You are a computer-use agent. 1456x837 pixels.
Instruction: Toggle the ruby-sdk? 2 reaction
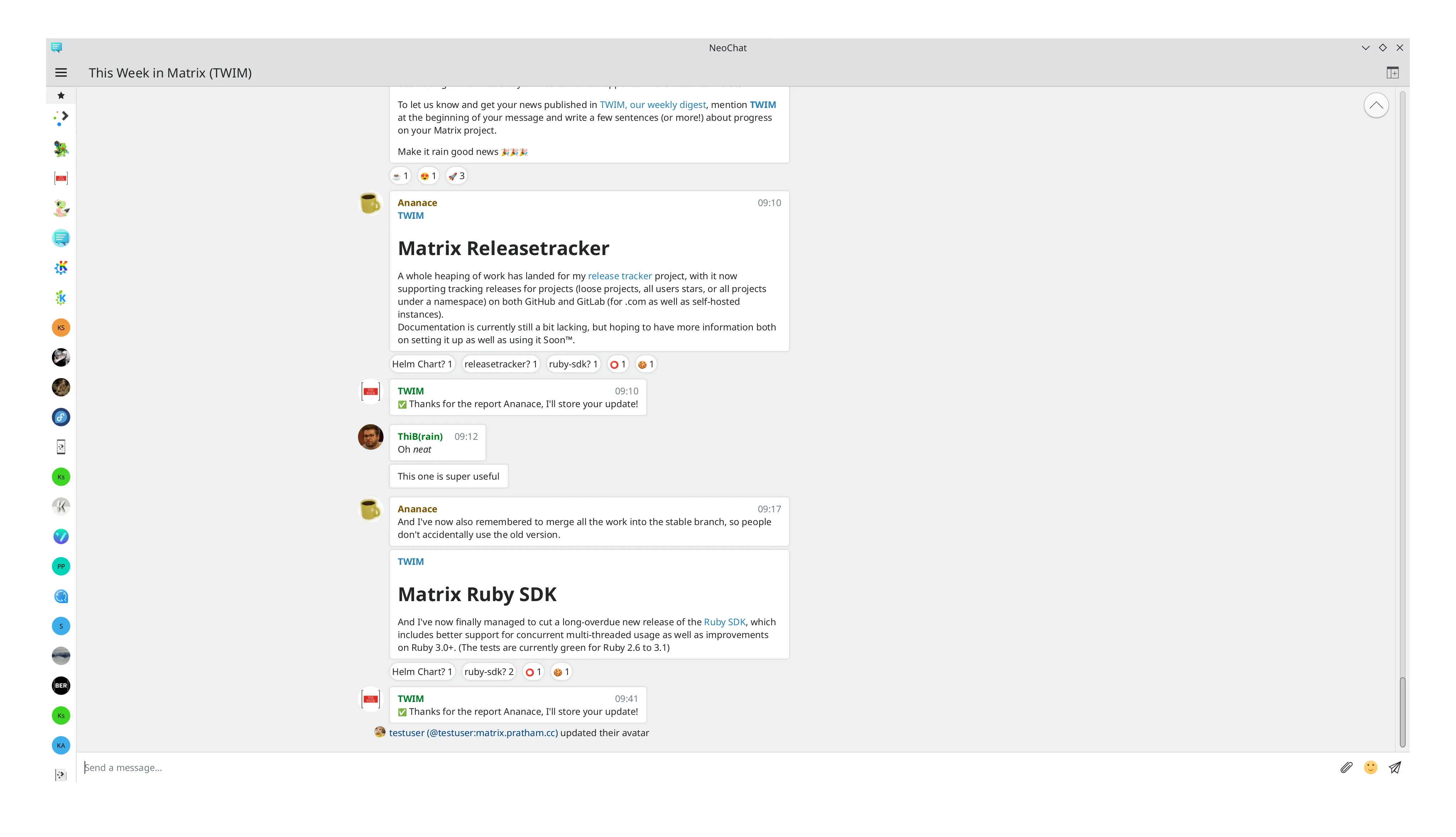489,671
